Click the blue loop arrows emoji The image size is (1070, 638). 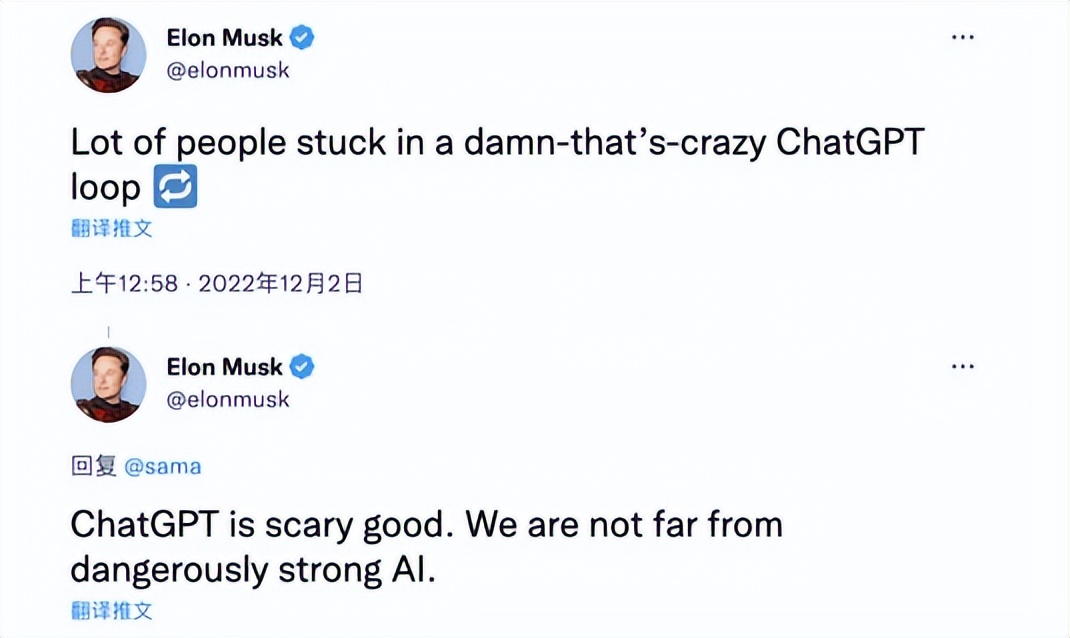click(175, 188)
